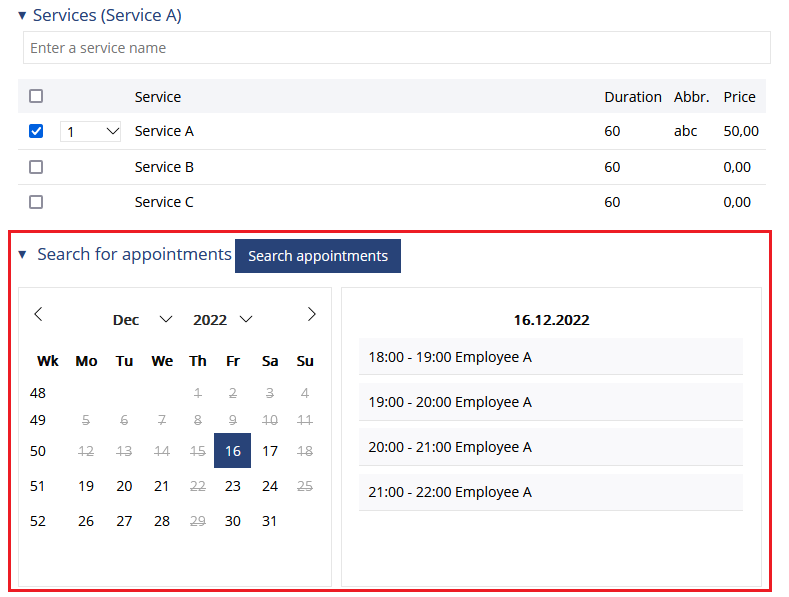Open the 2022 year dropdown
The width and height of the screenshot is (789, 597).
point(222,320)
